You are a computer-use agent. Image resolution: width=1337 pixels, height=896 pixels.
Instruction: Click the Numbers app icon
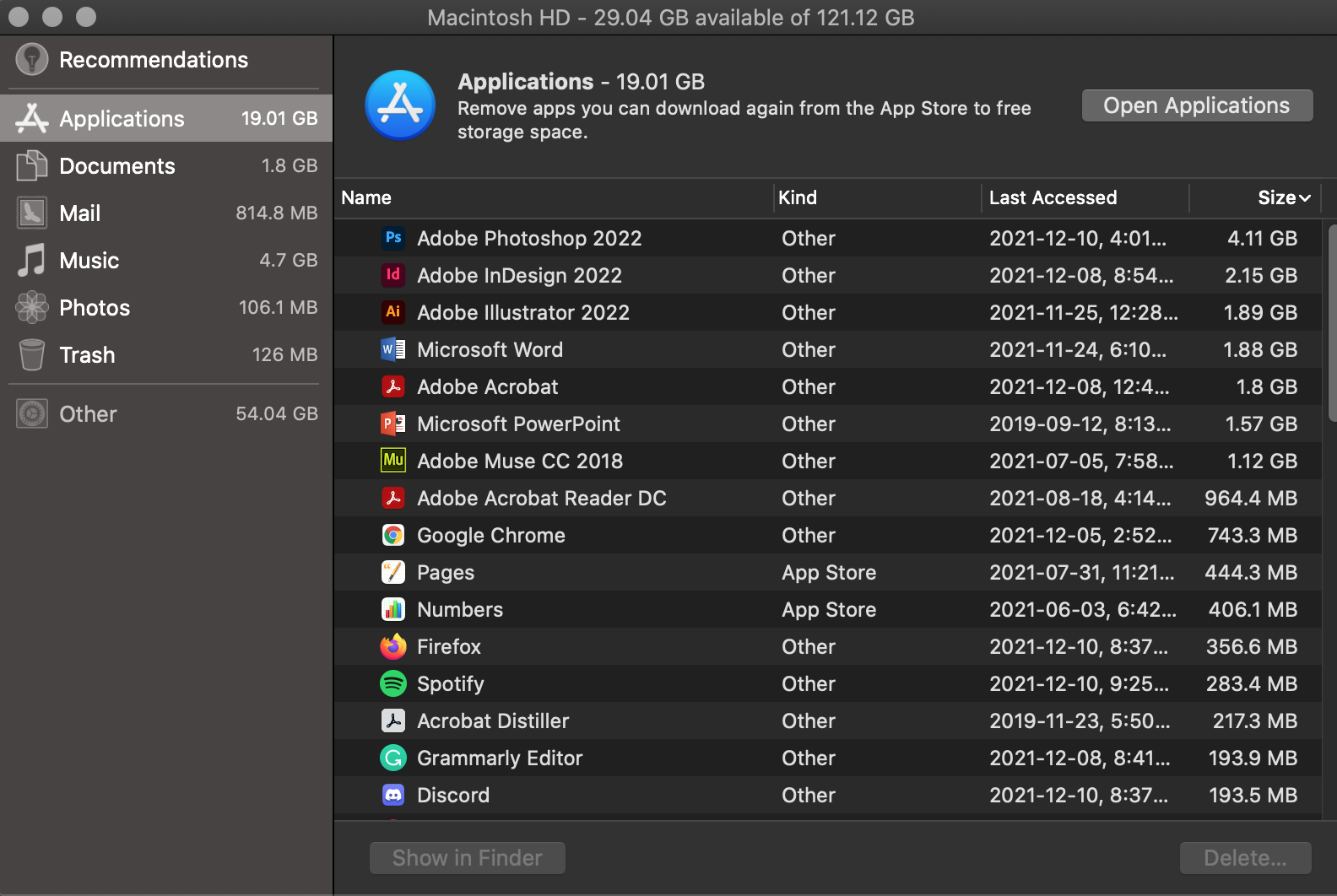coord(393,609)
